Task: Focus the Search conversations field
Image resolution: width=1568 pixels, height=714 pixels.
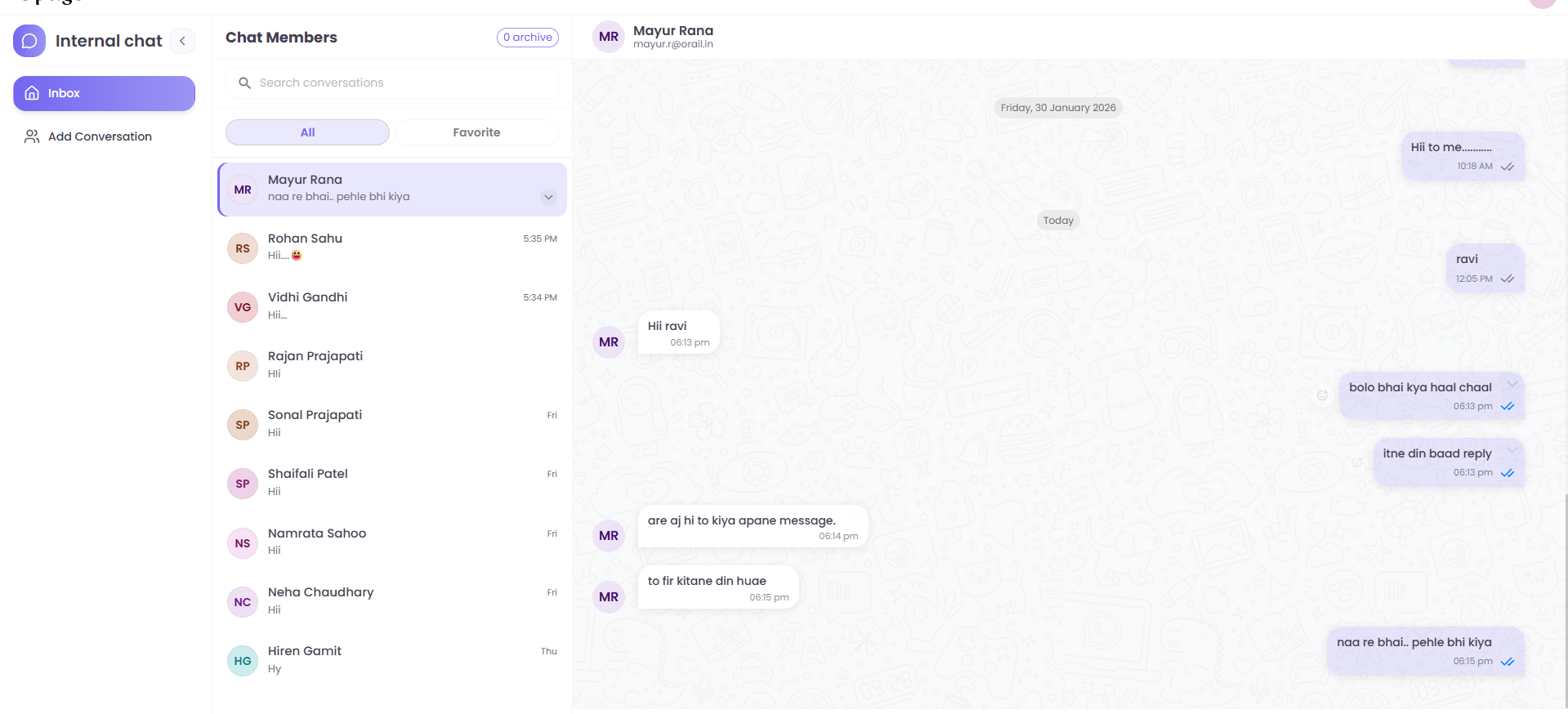Action: click(x=400, y=83)
